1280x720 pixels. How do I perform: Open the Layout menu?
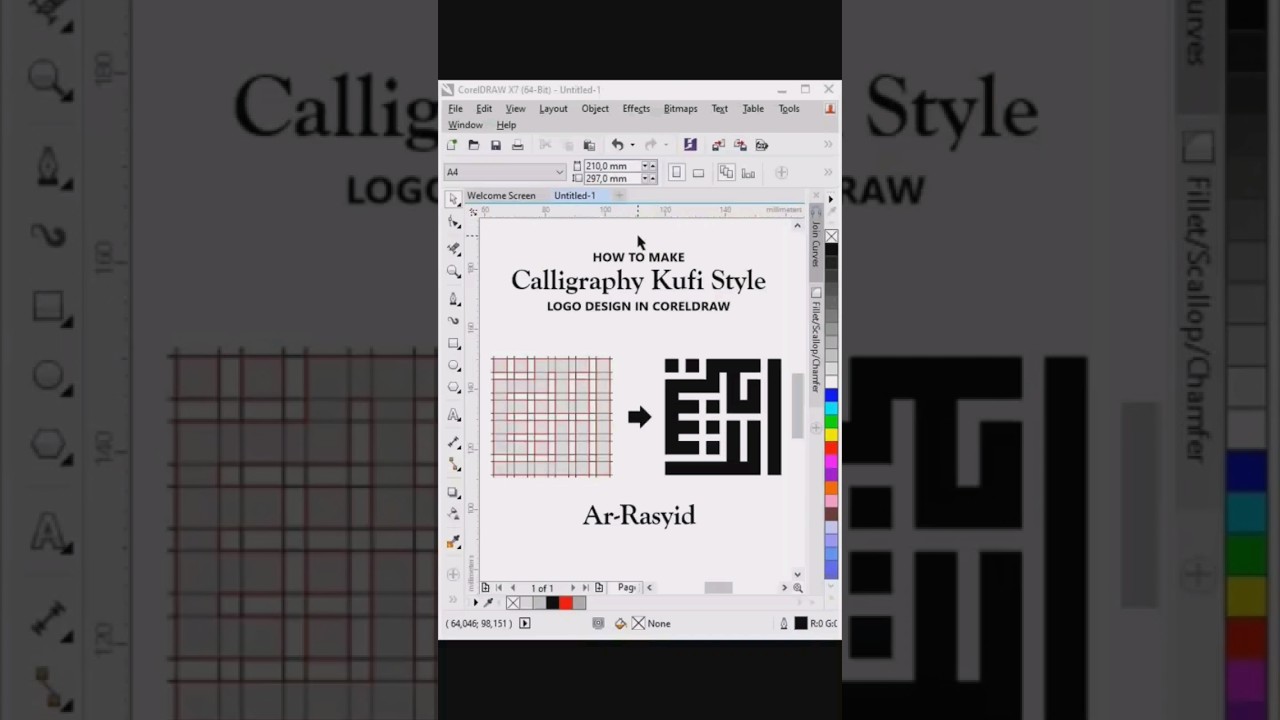553,109
